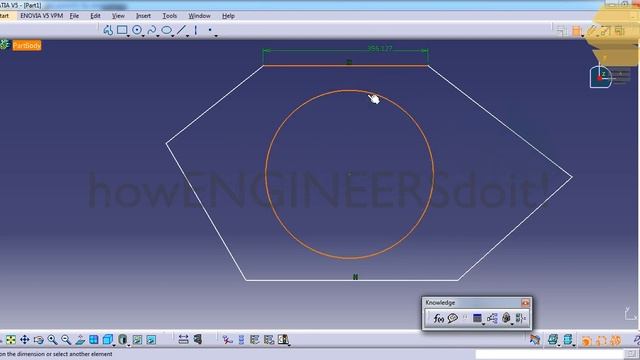Click the Zoom In magnifier icon

click(52, 340)
